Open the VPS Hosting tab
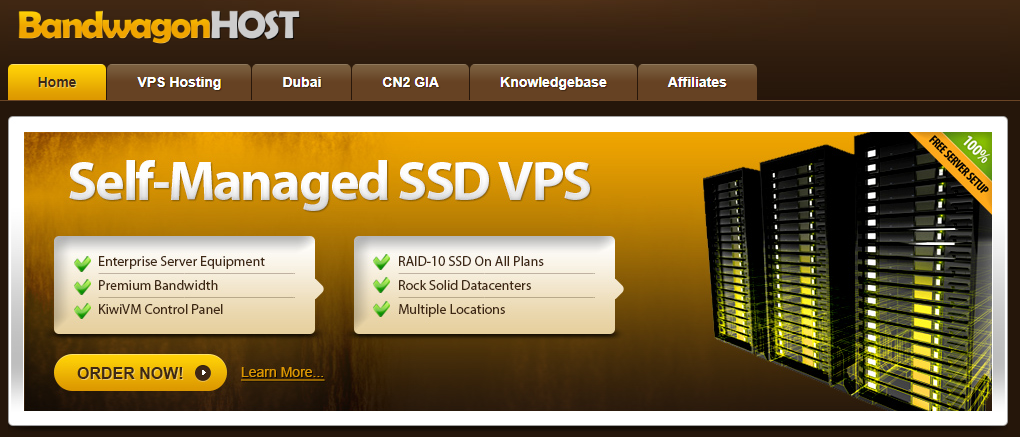This screenshot has height=437, width=1020. (x=179, y=83)
